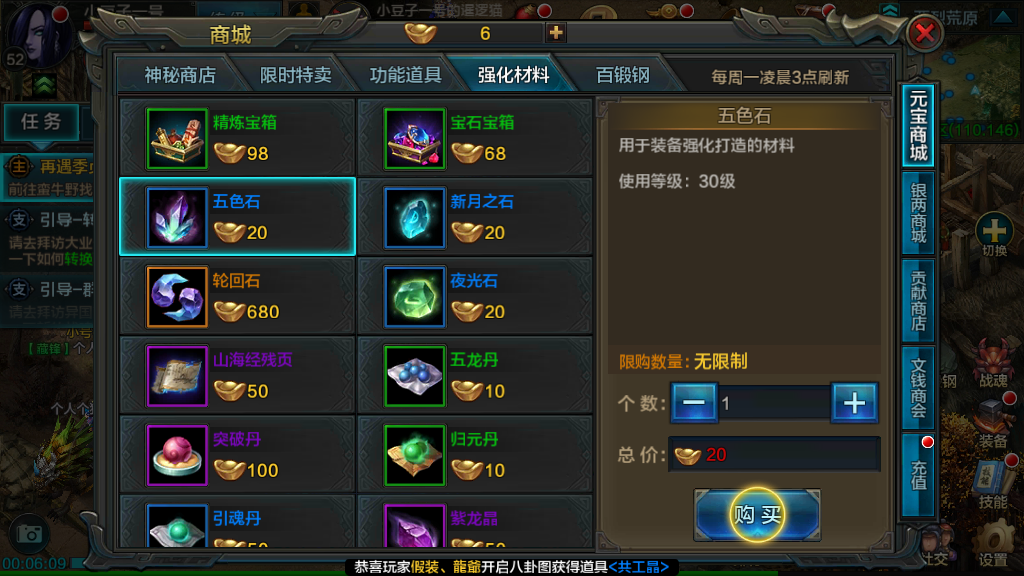Pick the 轮回石 item icon
The image size is (1024, 576).
pos(177,297)
